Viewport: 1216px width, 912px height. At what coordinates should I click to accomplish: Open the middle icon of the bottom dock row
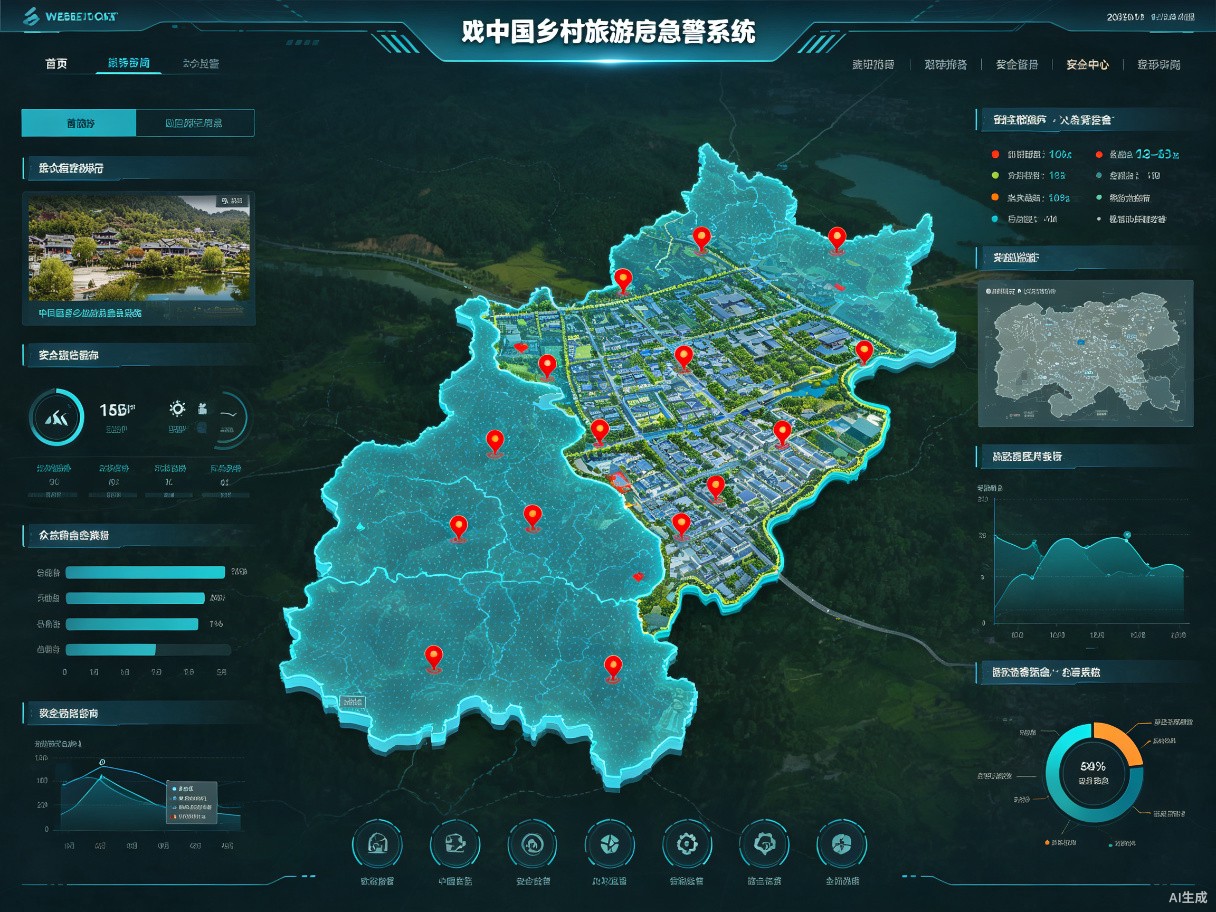coord(609,846)
